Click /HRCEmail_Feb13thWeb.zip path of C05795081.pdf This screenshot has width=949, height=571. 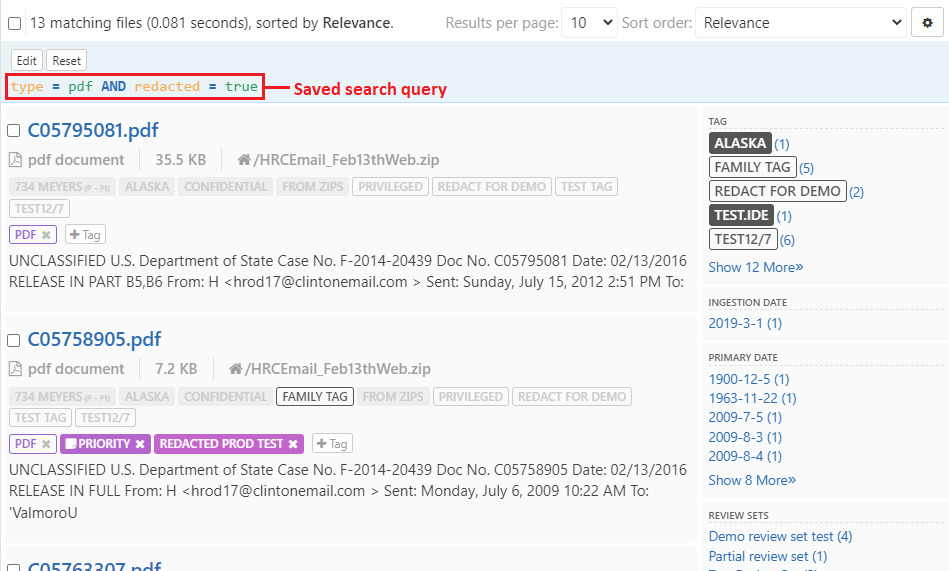tap(346, 160)
